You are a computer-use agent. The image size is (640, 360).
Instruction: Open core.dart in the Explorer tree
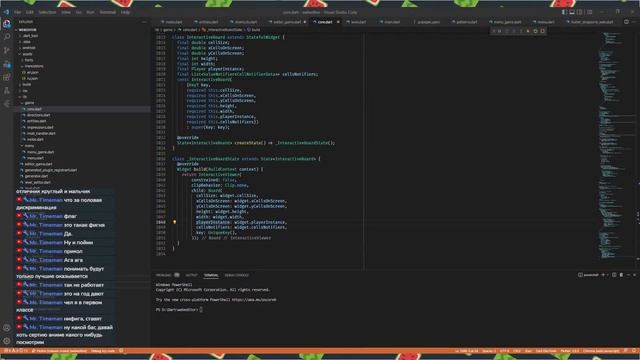[x=34, y=109]
